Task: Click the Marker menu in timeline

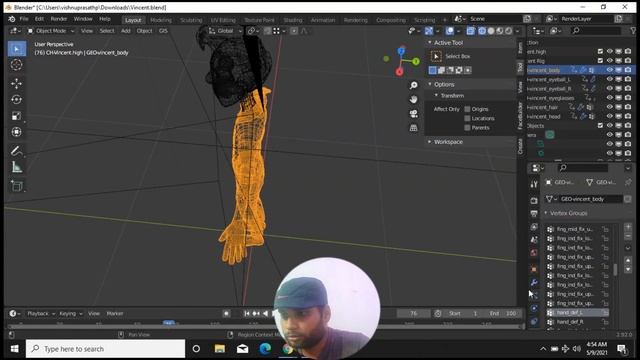Action: pyautogui.click(x=115, y=313)
